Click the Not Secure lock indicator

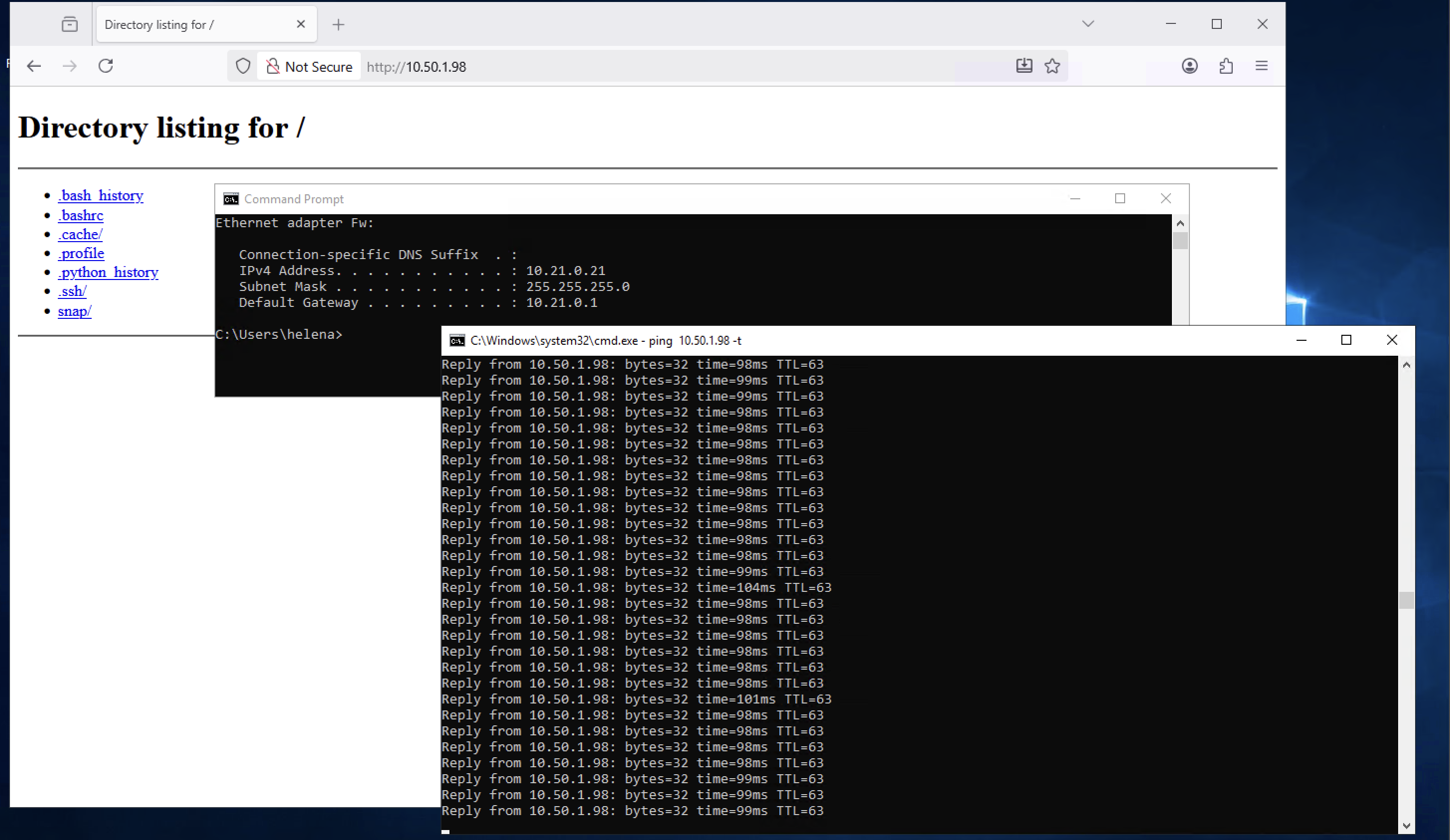(309, 67)
